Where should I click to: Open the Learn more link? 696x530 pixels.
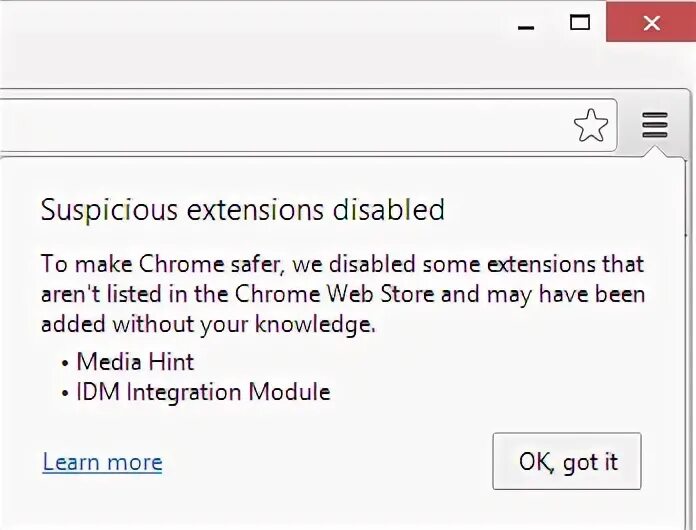pyautogui.click(x=102, y=462)
